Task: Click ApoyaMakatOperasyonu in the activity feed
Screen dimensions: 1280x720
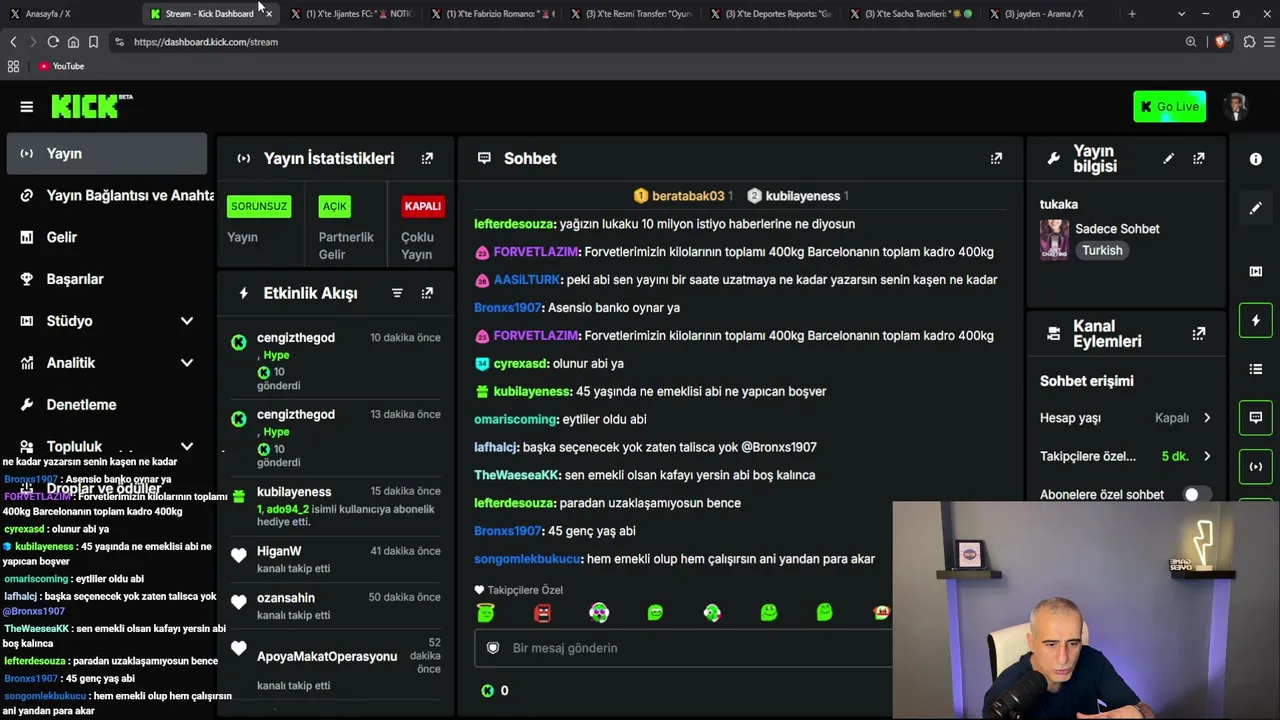Action: click(x=327, y=656)
